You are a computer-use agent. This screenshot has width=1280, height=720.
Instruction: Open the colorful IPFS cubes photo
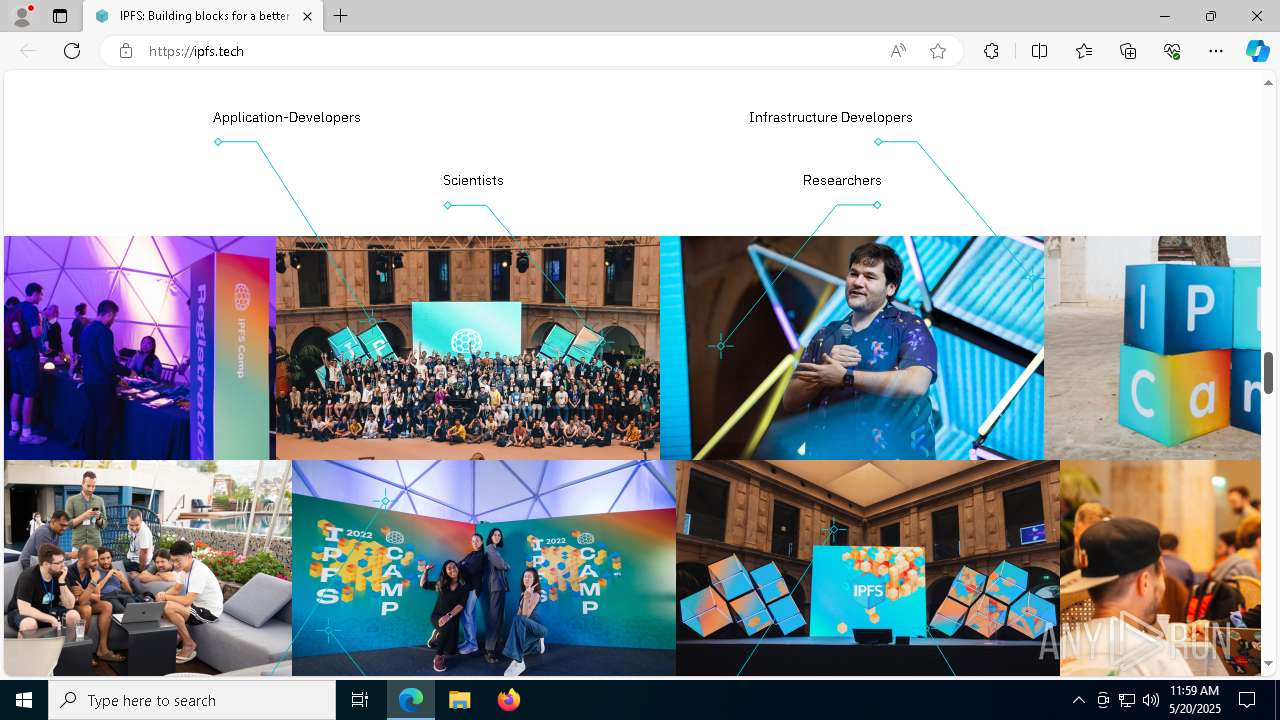click(x=1152, y=348)
